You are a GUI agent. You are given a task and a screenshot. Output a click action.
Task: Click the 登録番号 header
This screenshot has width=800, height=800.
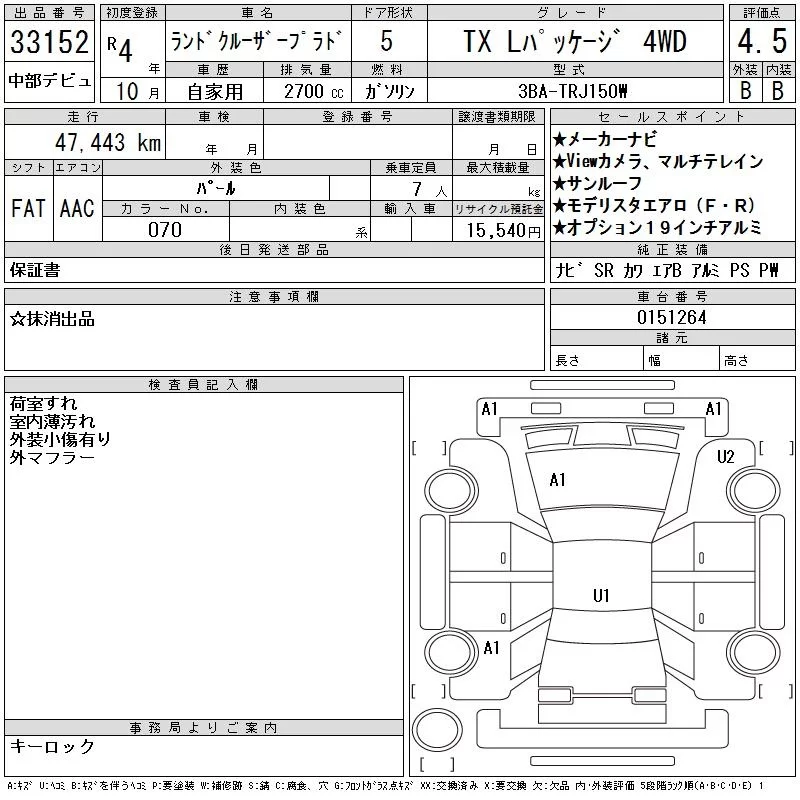358,116
